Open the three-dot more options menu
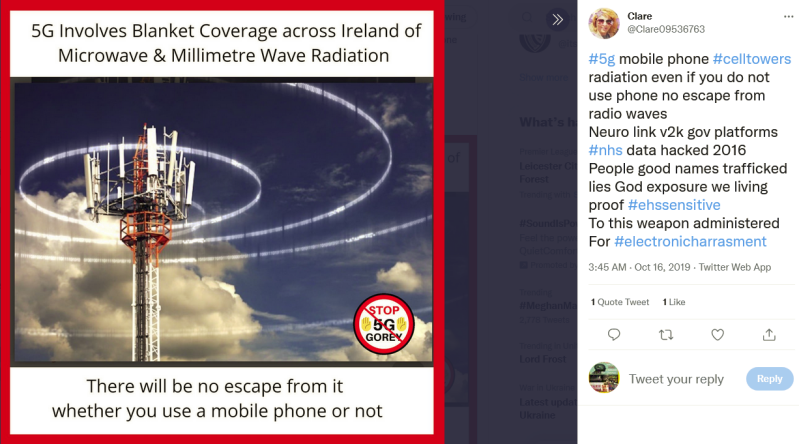The image size is (799, 444). 788,16
